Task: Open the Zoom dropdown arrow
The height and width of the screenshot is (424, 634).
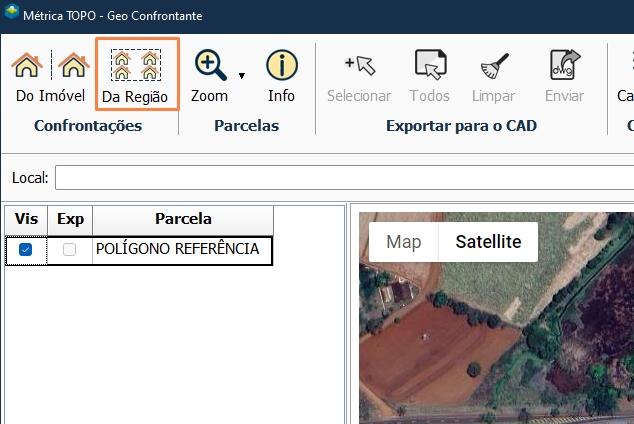Action: (x=242, y=76)
